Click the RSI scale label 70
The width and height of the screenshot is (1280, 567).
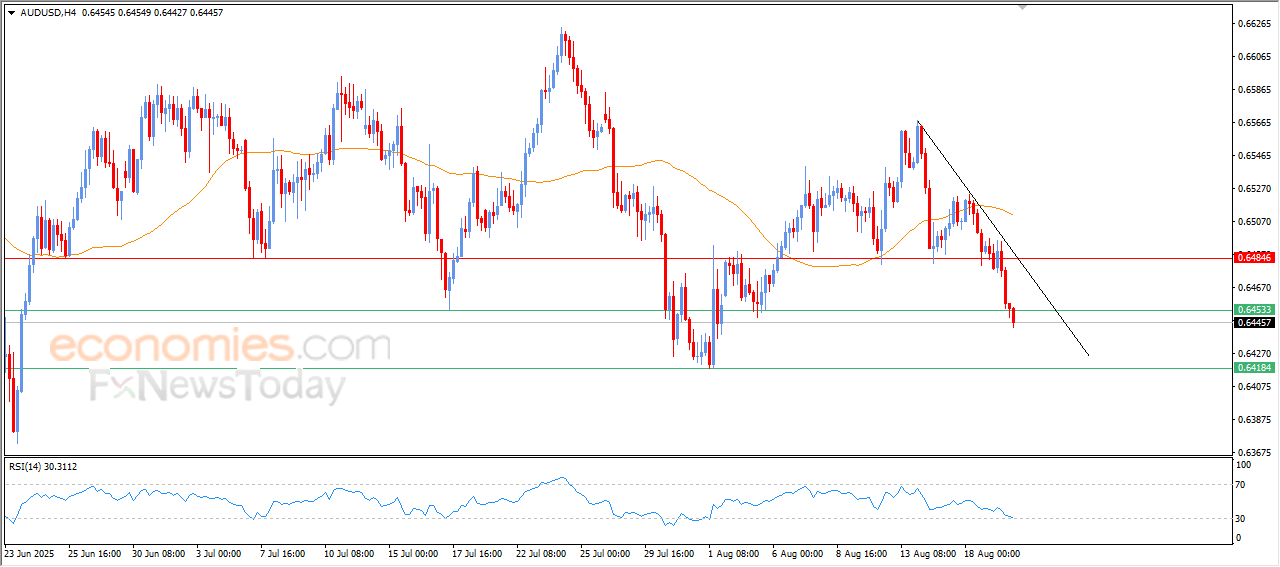1242,484
